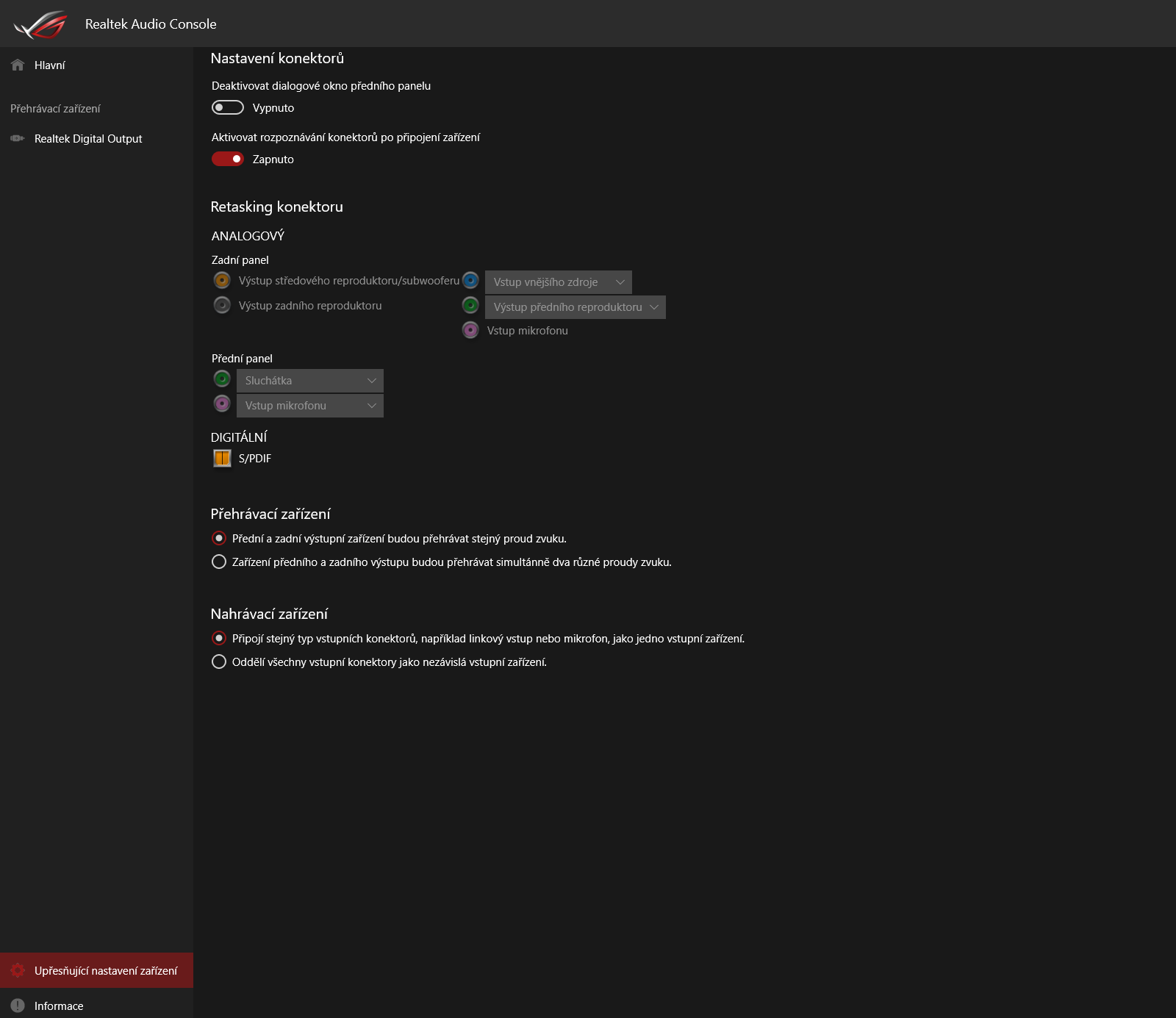Select Oddělí všechny vstupní konektory radio option
The width and height of the screenshot is (1176, 1018).
coord(219,662)
